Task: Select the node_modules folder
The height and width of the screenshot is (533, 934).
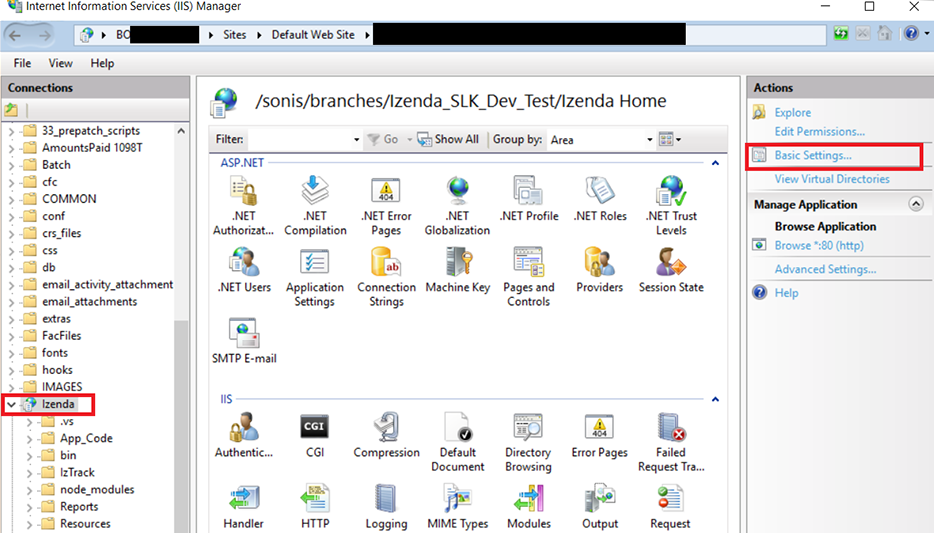Action: [97, 490]
